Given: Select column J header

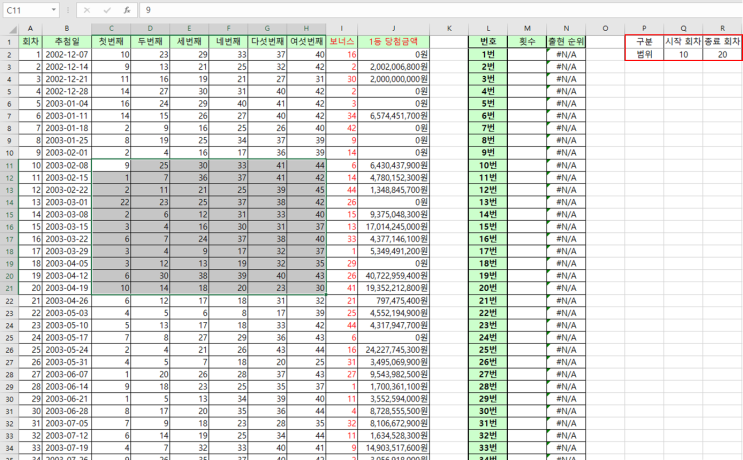Looking at the screenshot, I should [x=393, y=29].
